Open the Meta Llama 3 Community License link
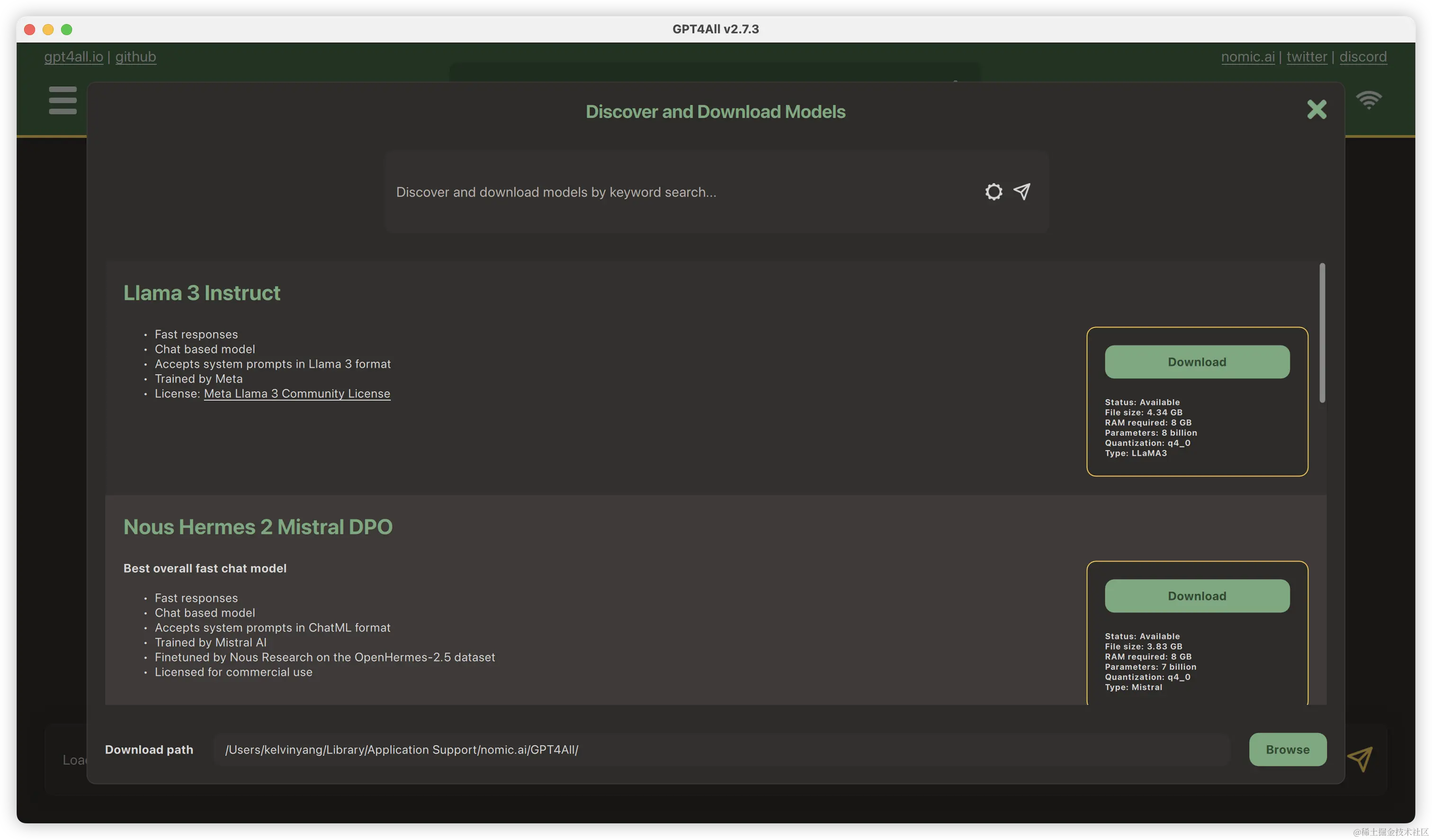 coord(296,394)
